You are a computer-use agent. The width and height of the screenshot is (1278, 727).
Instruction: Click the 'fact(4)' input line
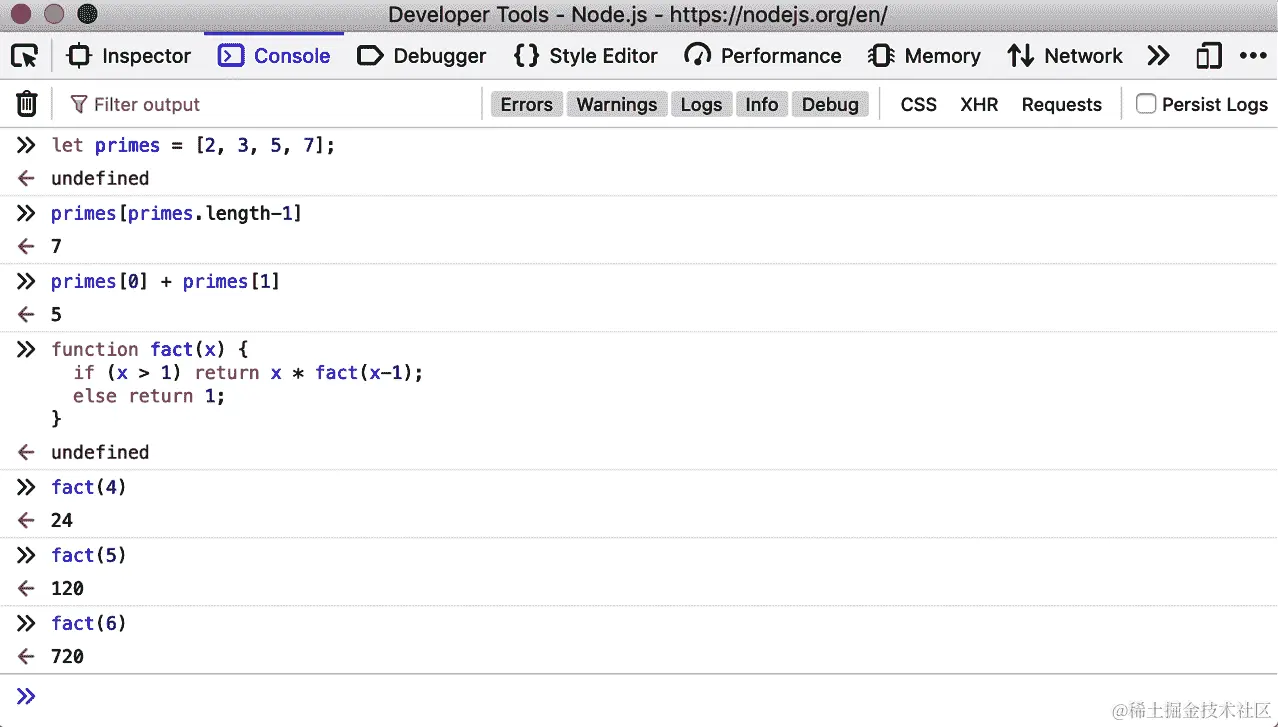pos(89,487)
